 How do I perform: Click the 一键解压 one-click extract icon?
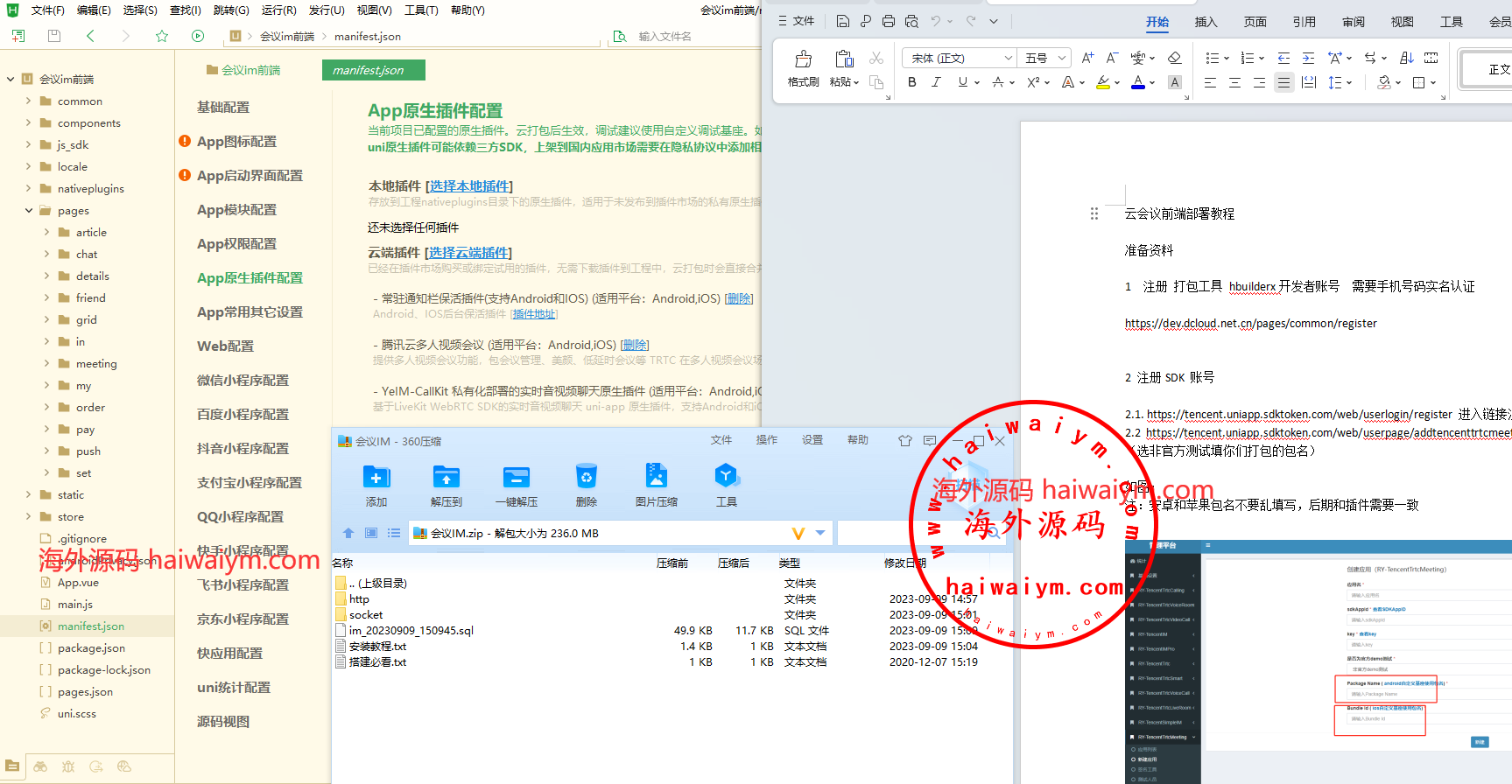point(516,477)
